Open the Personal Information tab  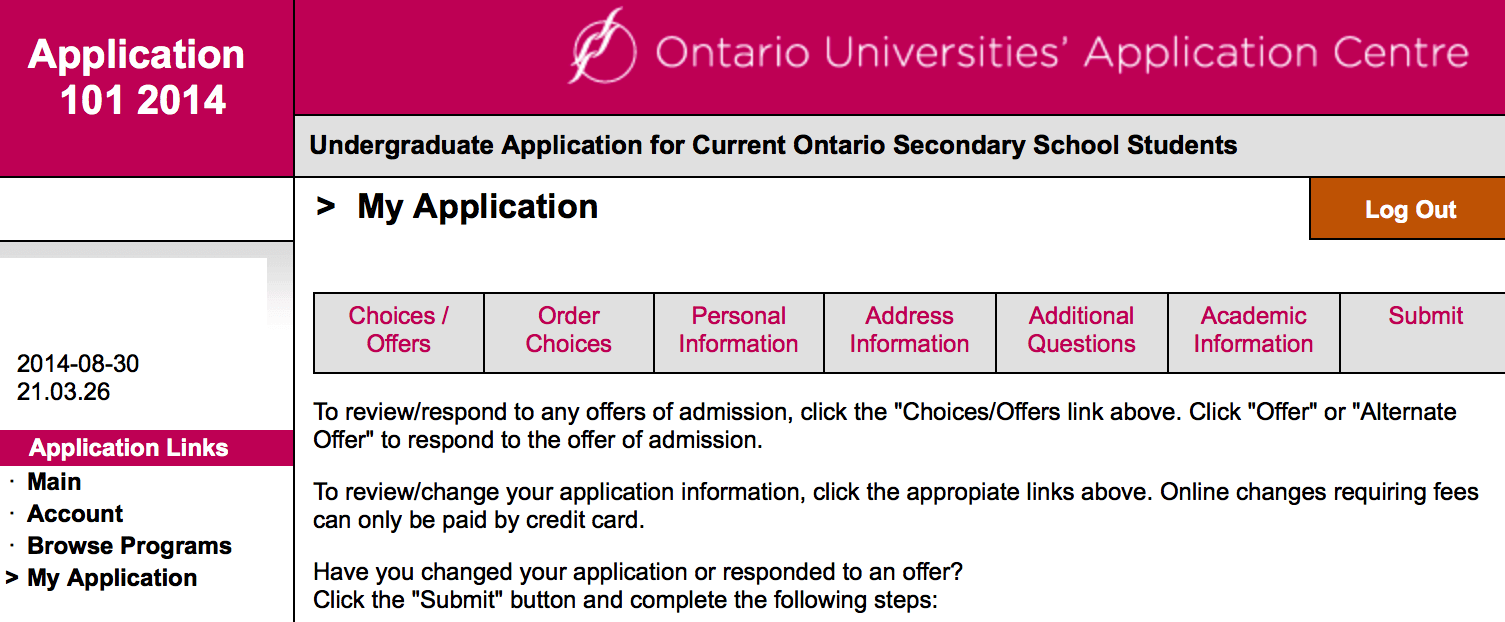tap(738, 330)
